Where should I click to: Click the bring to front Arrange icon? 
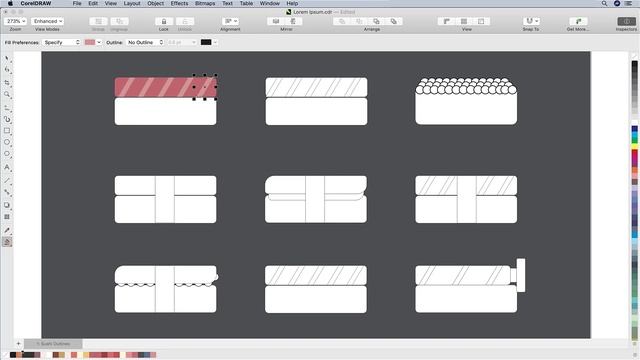[x=342, y=21]
